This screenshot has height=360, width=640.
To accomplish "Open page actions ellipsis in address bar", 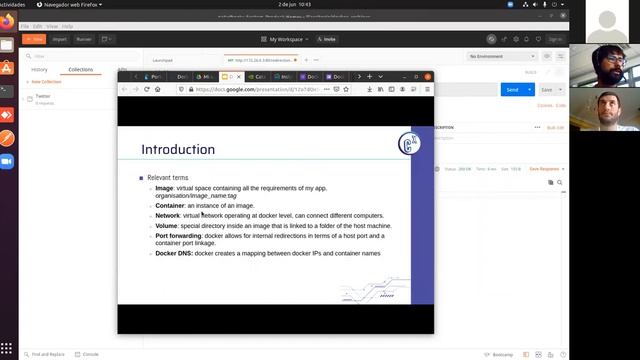I will 327,89.
